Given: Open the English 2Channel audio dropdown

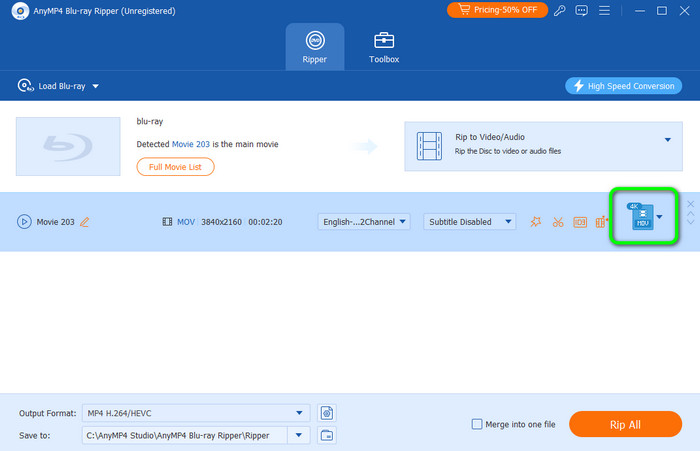Looking at the screenshot, I should point(364,221).
